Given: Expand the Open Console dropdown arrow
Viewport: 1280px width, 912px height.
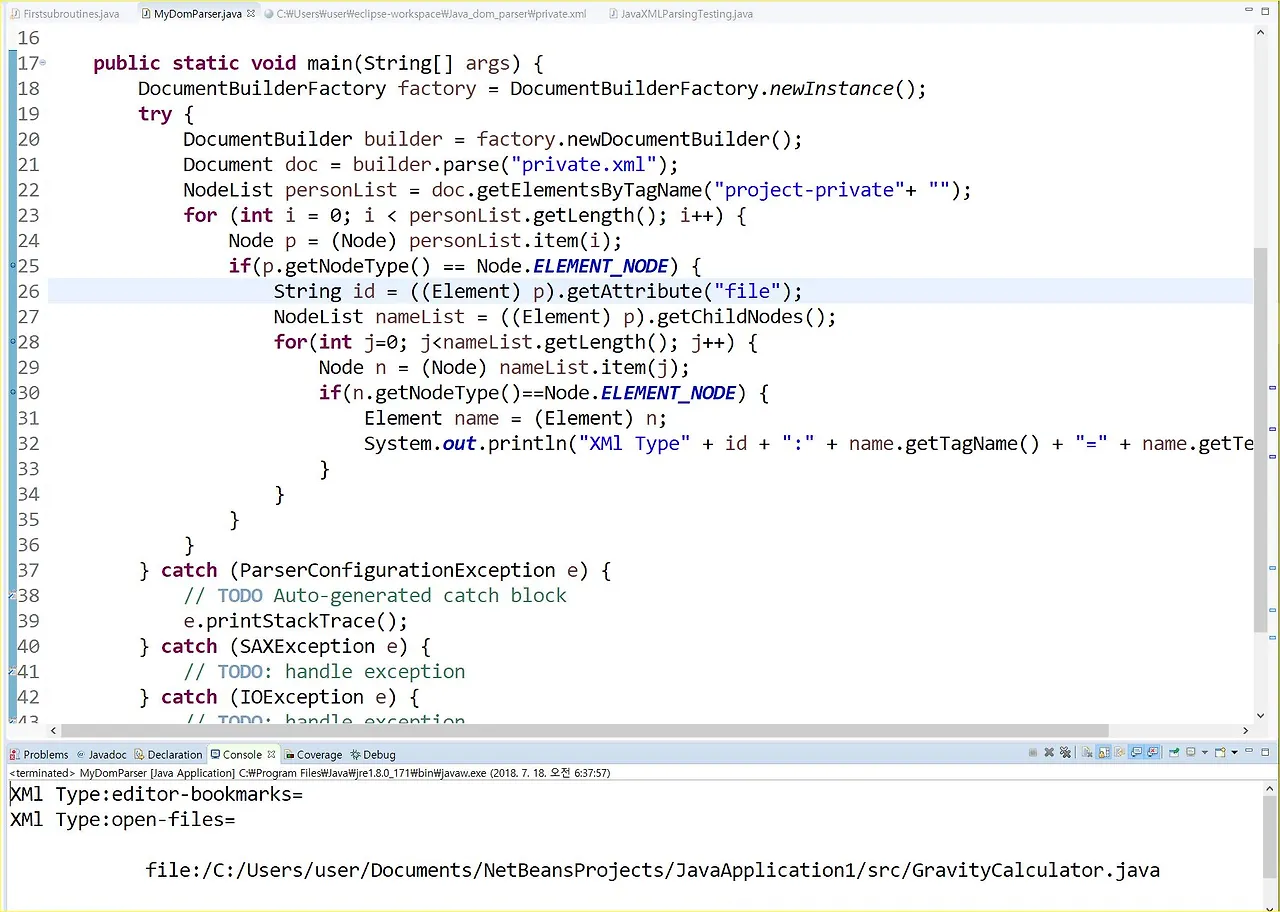Looking at the screenshot, I should pos(1235,752).
